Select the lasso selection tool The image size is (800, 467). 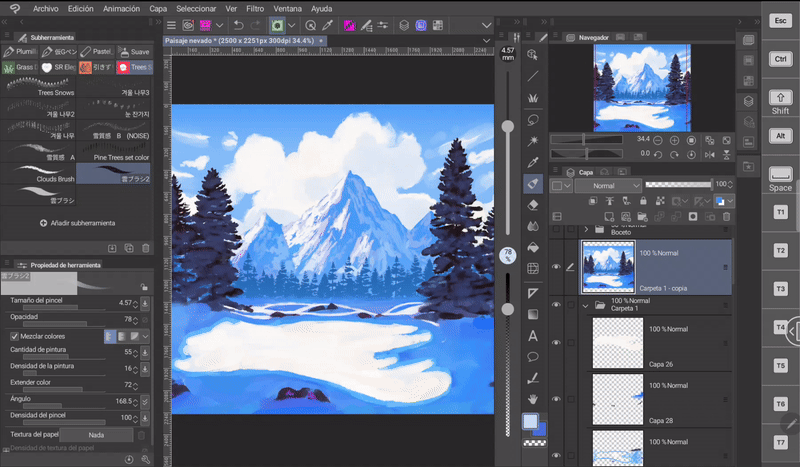point(533,120)
